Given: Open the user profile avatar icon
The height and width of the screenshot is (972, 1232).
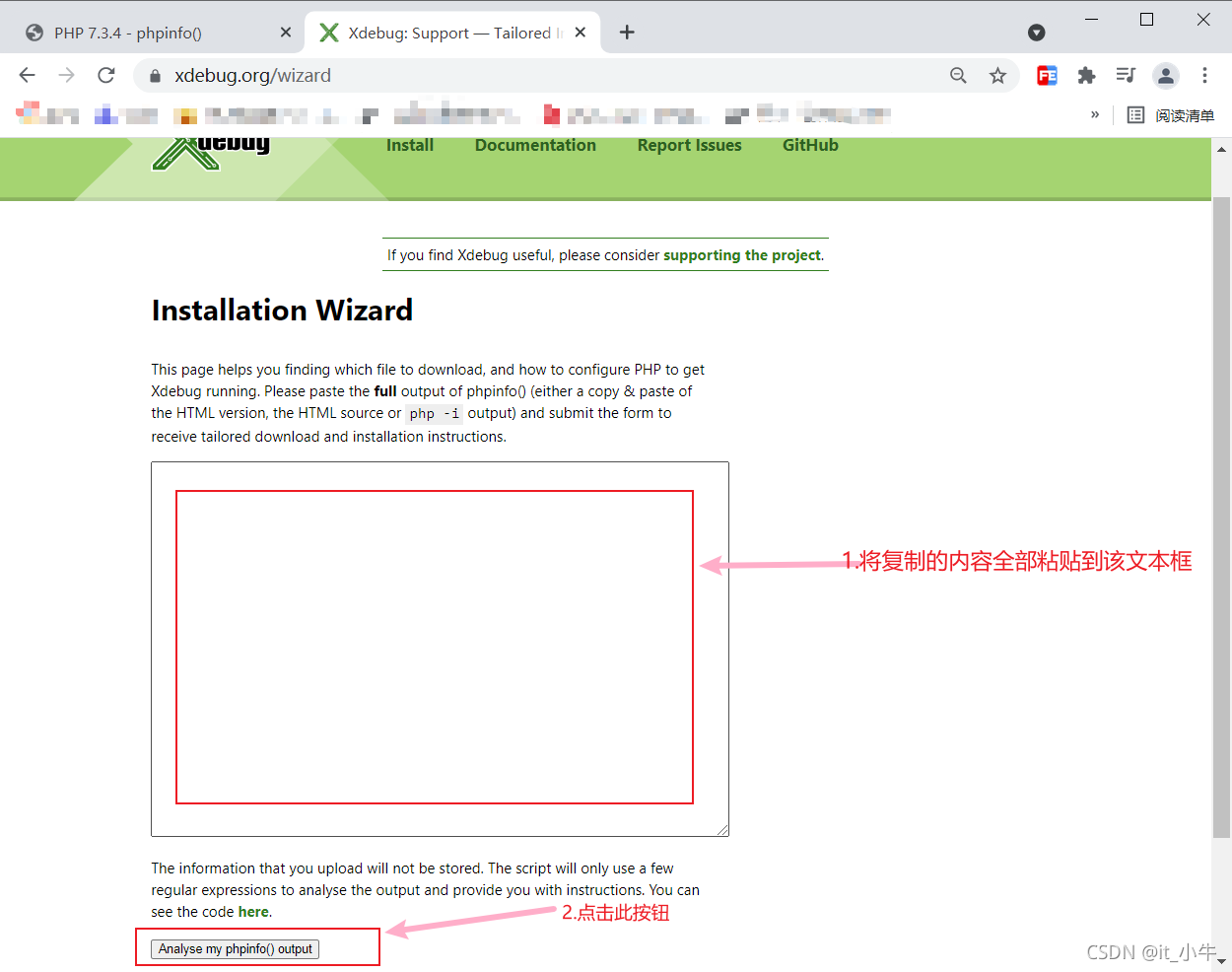Looking at the screenshot, I should (1166, 76).
